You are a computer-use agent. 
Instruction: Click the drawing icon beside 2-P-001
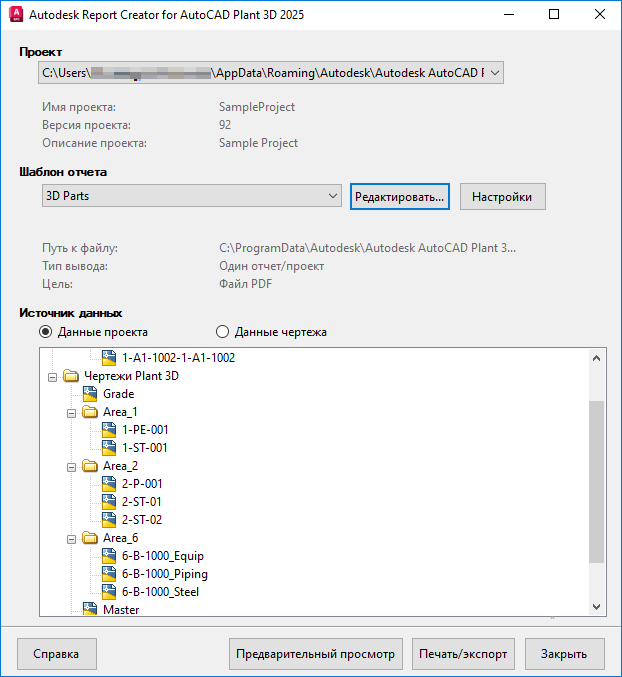(x=109, y=484)
